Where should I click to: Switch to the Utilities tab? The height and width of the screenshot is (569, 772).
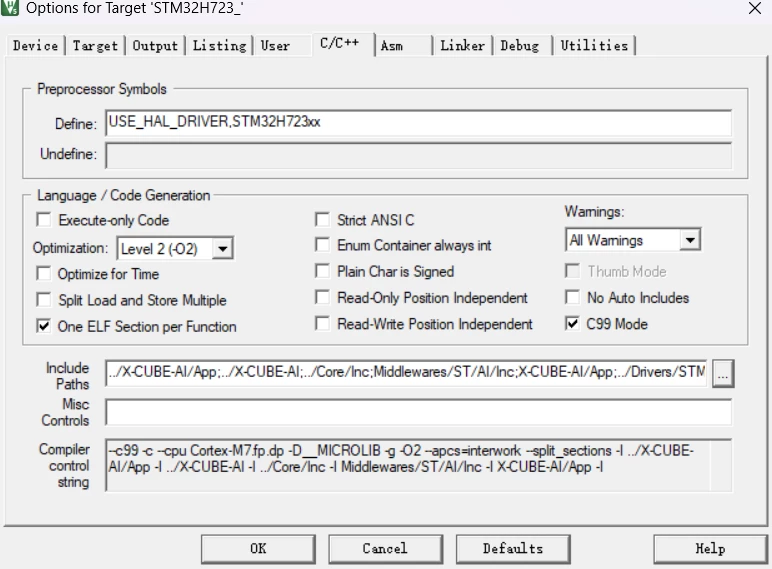point(594,46)
